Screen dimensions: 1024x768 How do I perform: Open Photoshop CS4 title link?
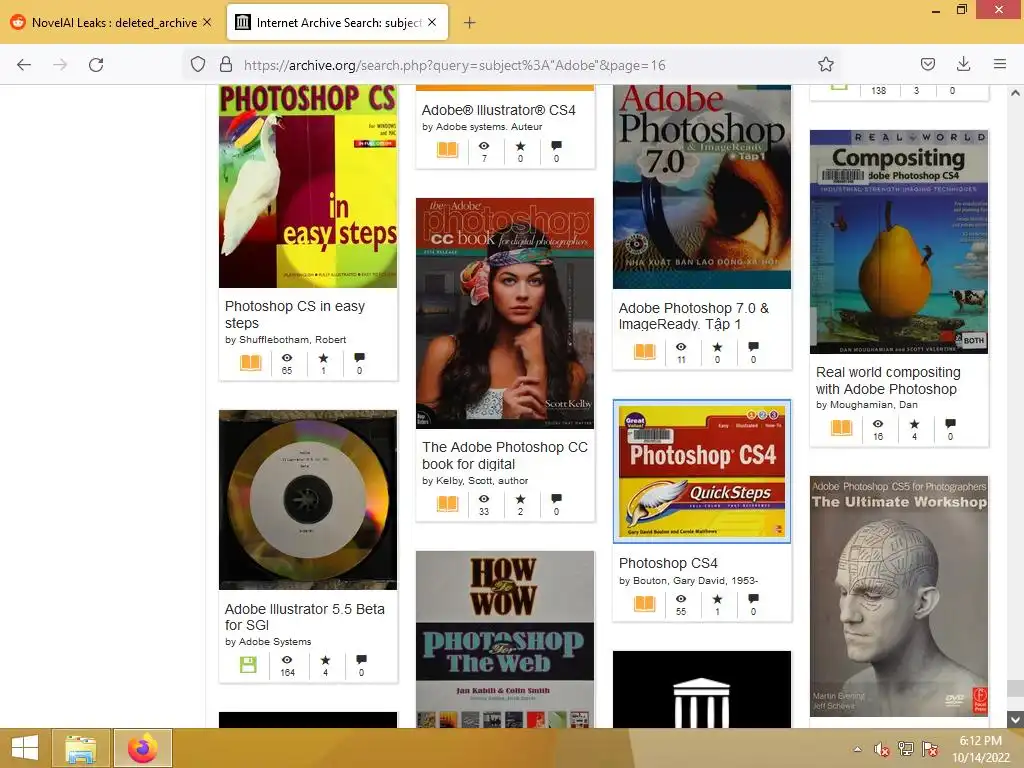click(667, 563)
